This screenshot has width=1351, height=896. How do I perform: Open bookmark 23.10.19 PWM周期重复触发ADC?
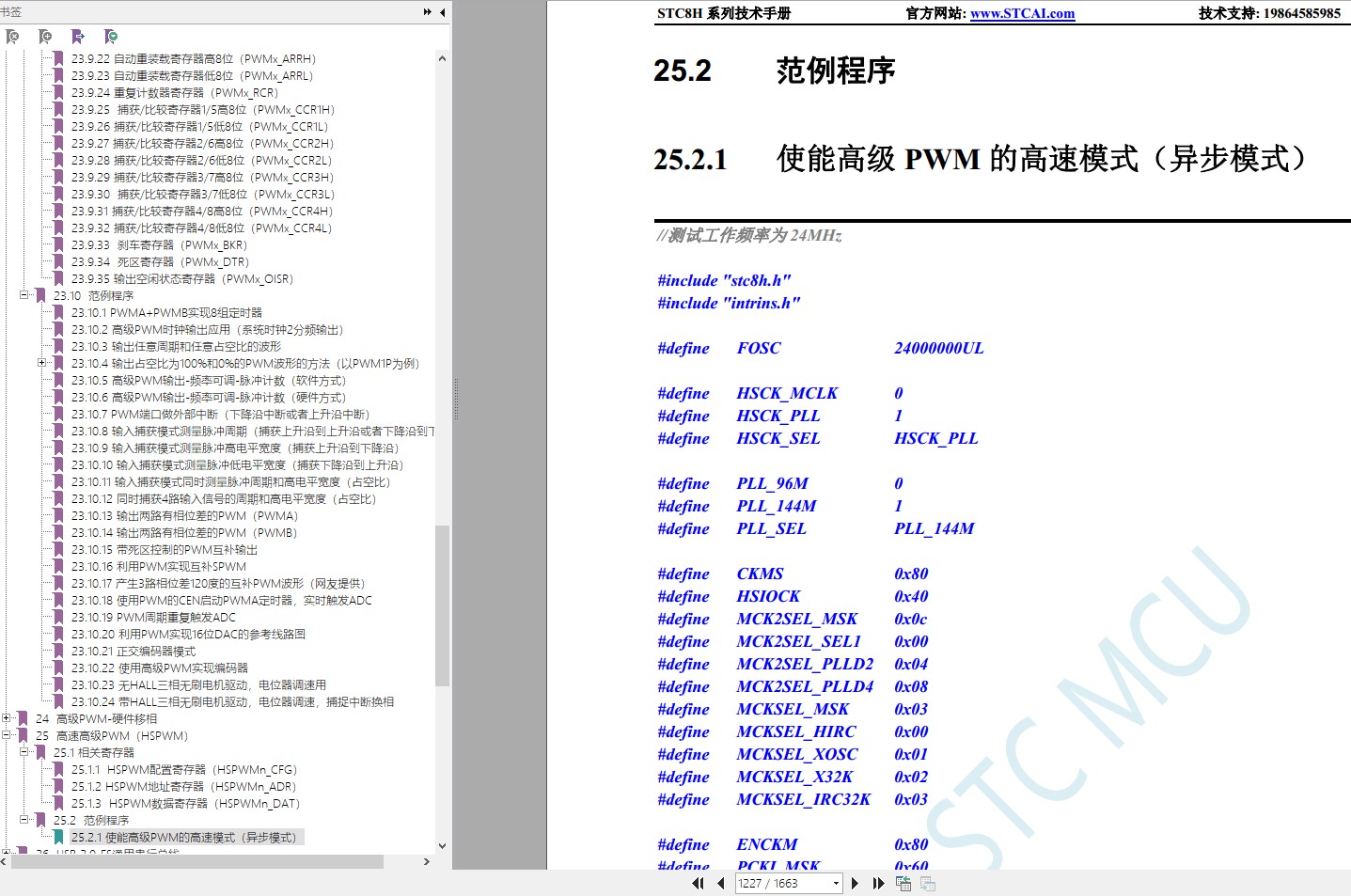click(x=153, y=617)
